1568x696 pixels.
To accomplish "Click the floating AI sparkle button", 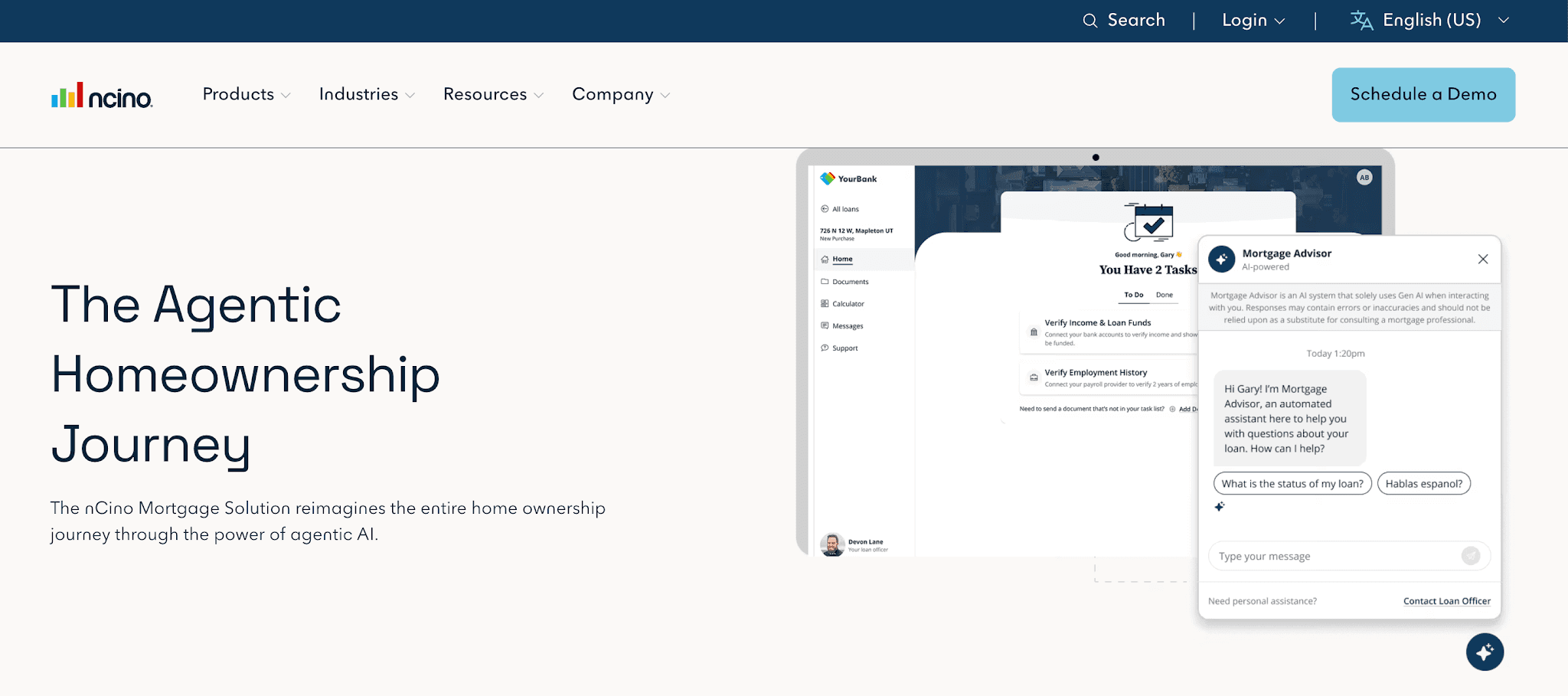I will (1485, 652).
